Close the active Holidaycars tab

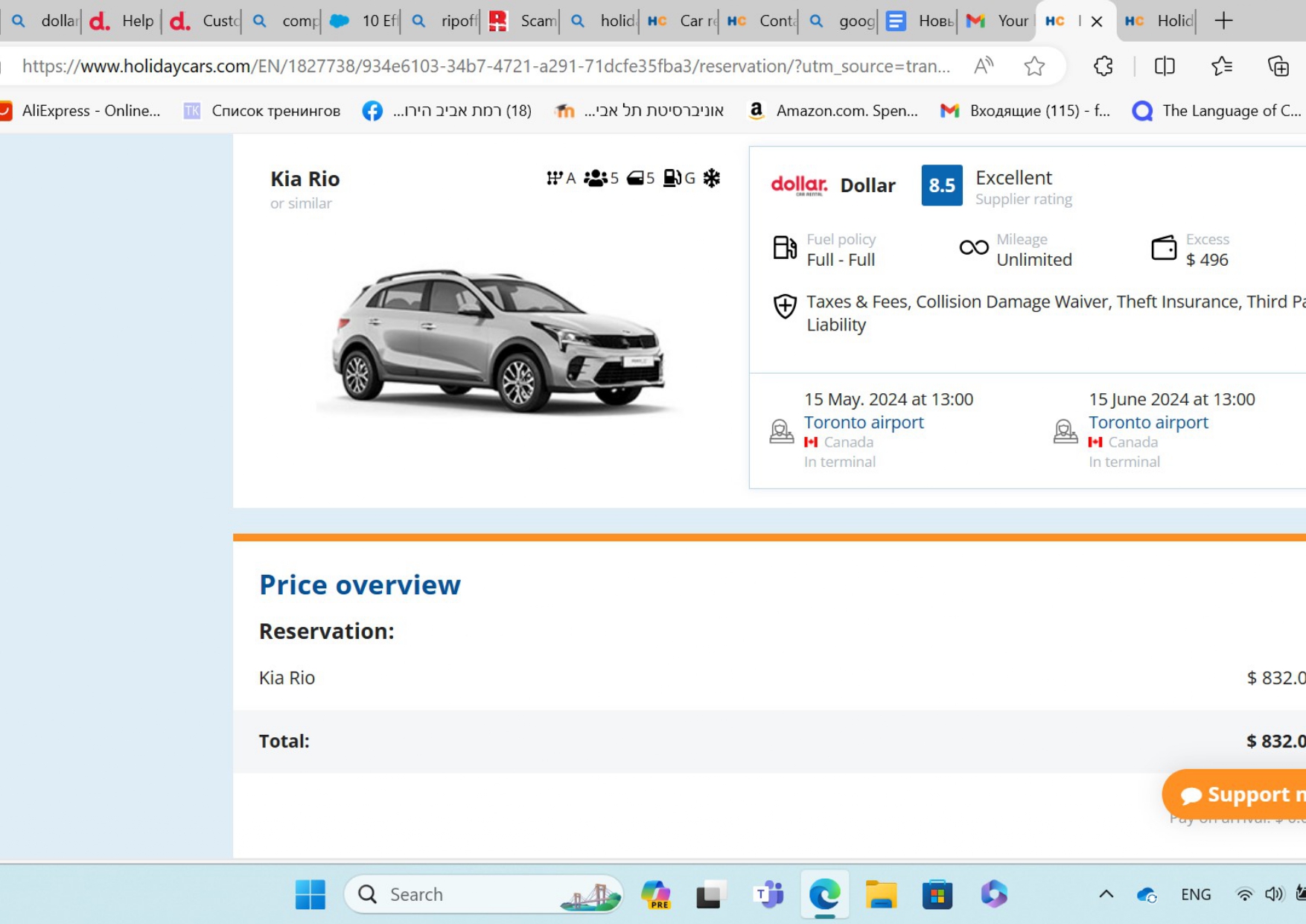coord(1097,22)
